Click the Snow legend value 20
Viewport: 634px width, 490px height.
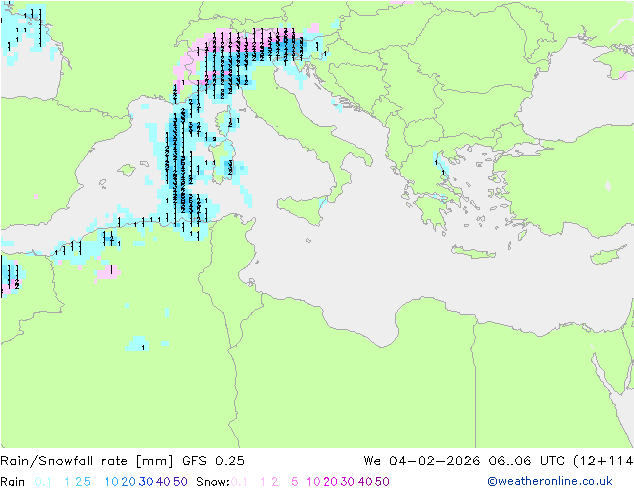click(331, 482)
